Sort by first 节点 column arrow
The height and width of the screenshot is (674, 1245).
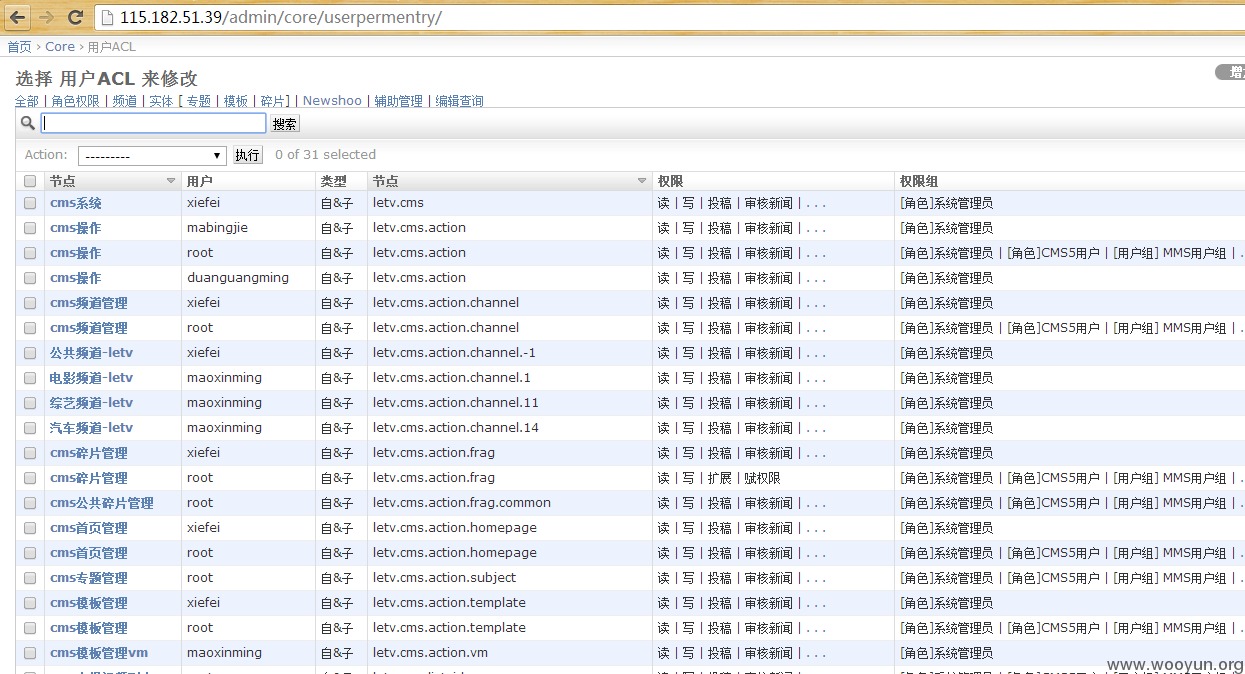tap(170, 181)
